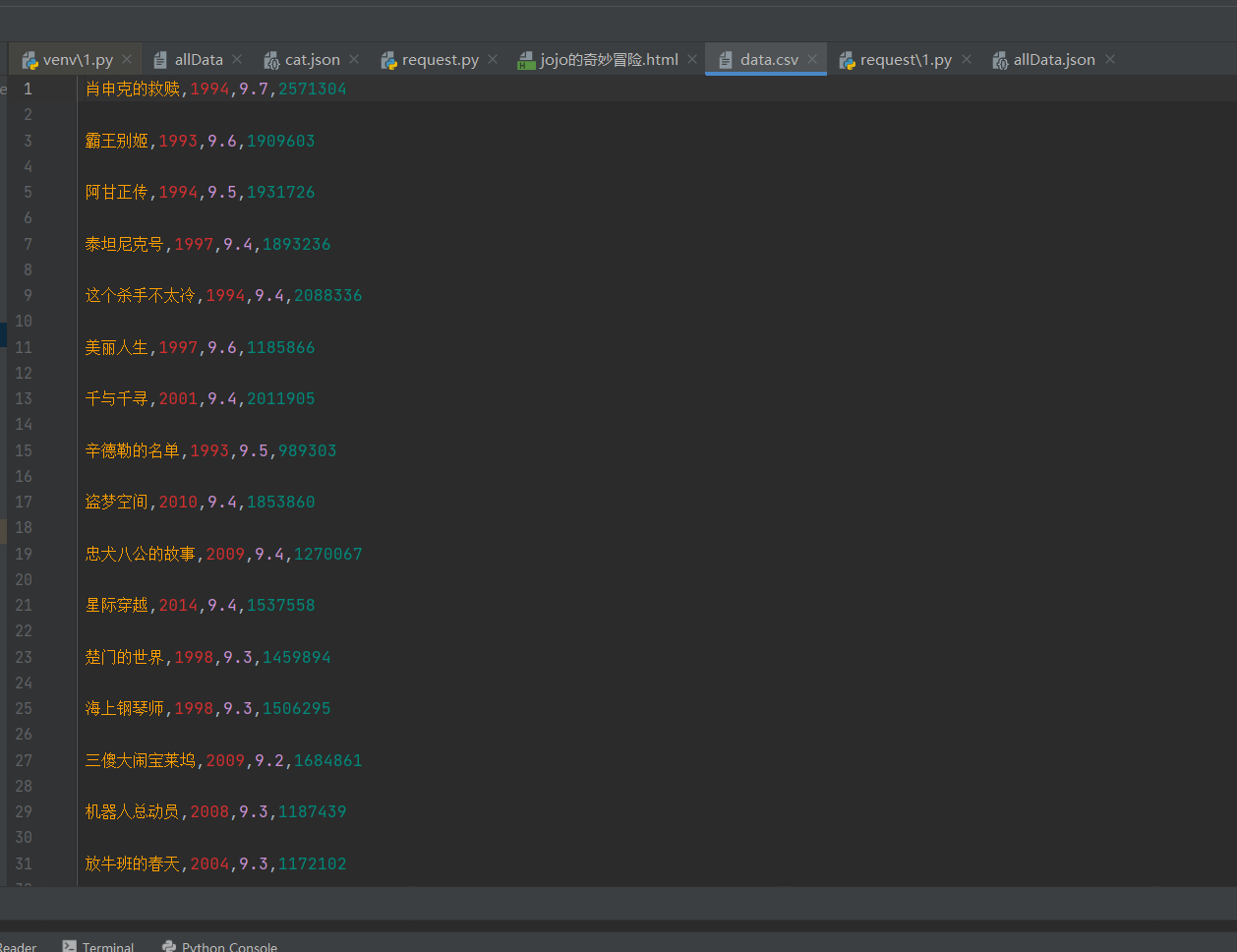Click line number 11 in the gutter
The image size is (1237, 952).
pos(24,346)
